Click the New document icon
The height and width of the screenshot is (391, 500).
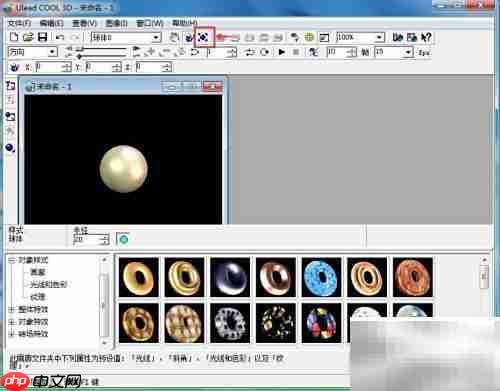click(14, 37)
